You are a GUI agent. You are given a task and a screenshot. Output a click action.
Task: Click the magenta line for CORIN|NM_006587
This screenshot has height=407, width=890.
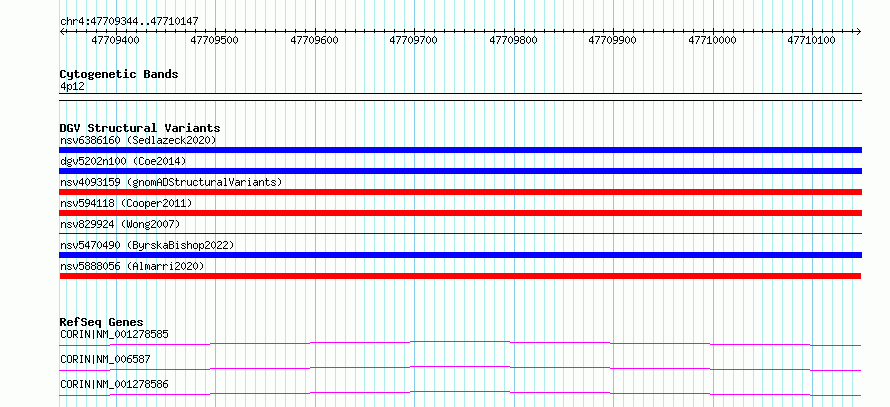point(460,368)
